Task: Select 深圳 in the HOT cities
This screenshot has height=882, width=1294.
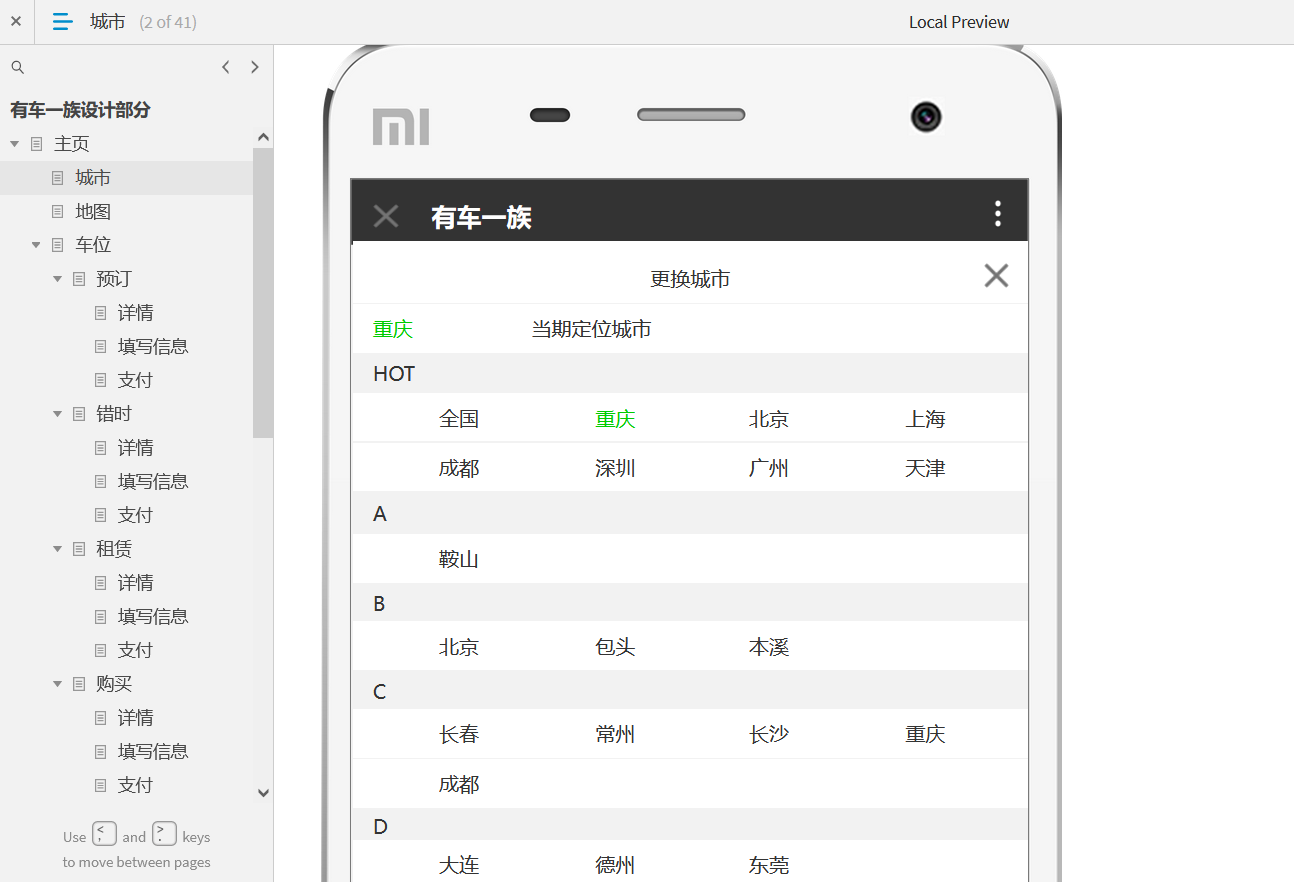Action: click(x=615, y=468)
